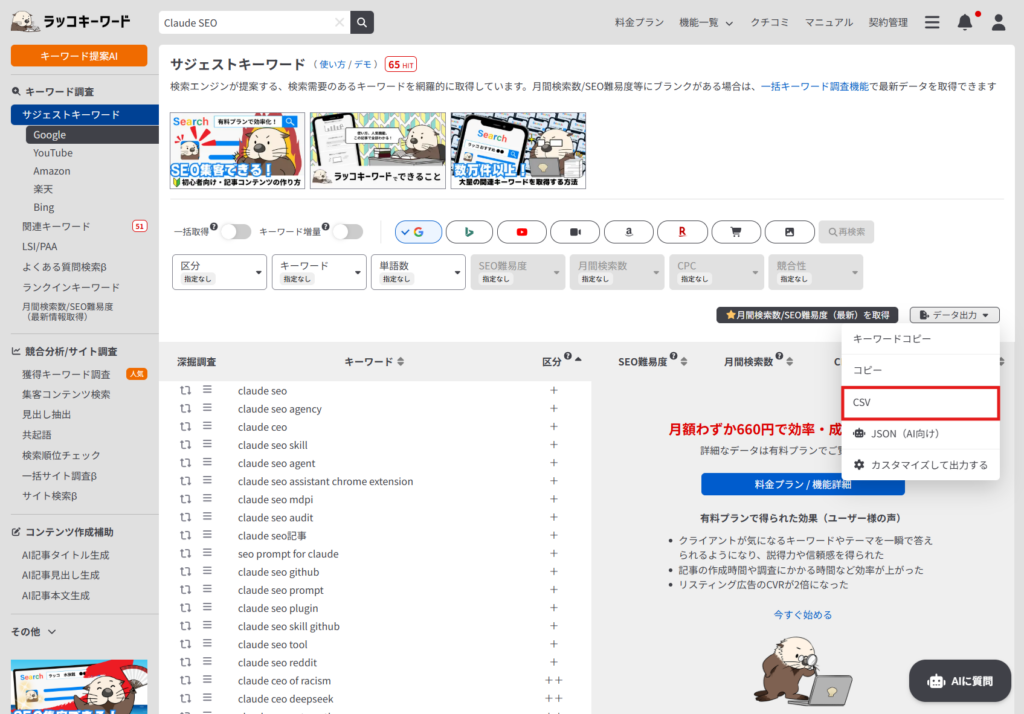The image size is (1024, 714).
Task: Switch to the YouTube suggest source icon
Action: point(522,231)
